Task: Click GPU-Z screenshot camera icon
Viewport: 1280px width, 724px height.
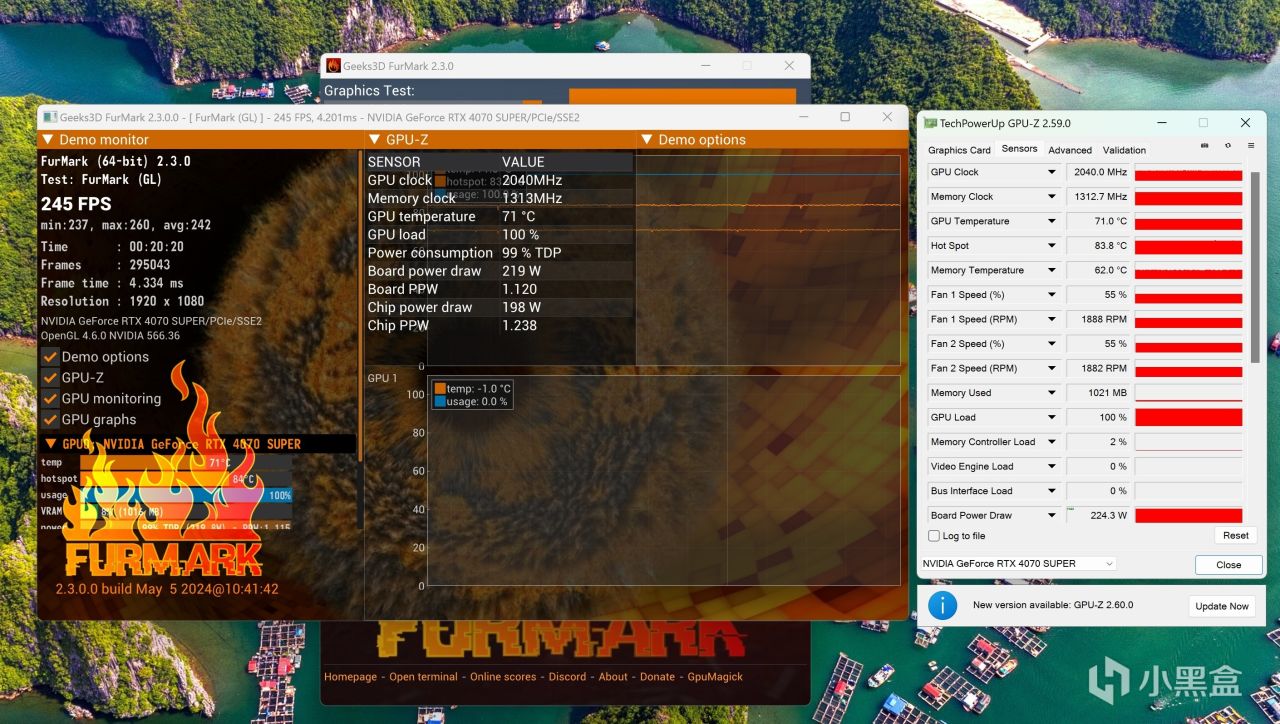Action: (1206, 146)
